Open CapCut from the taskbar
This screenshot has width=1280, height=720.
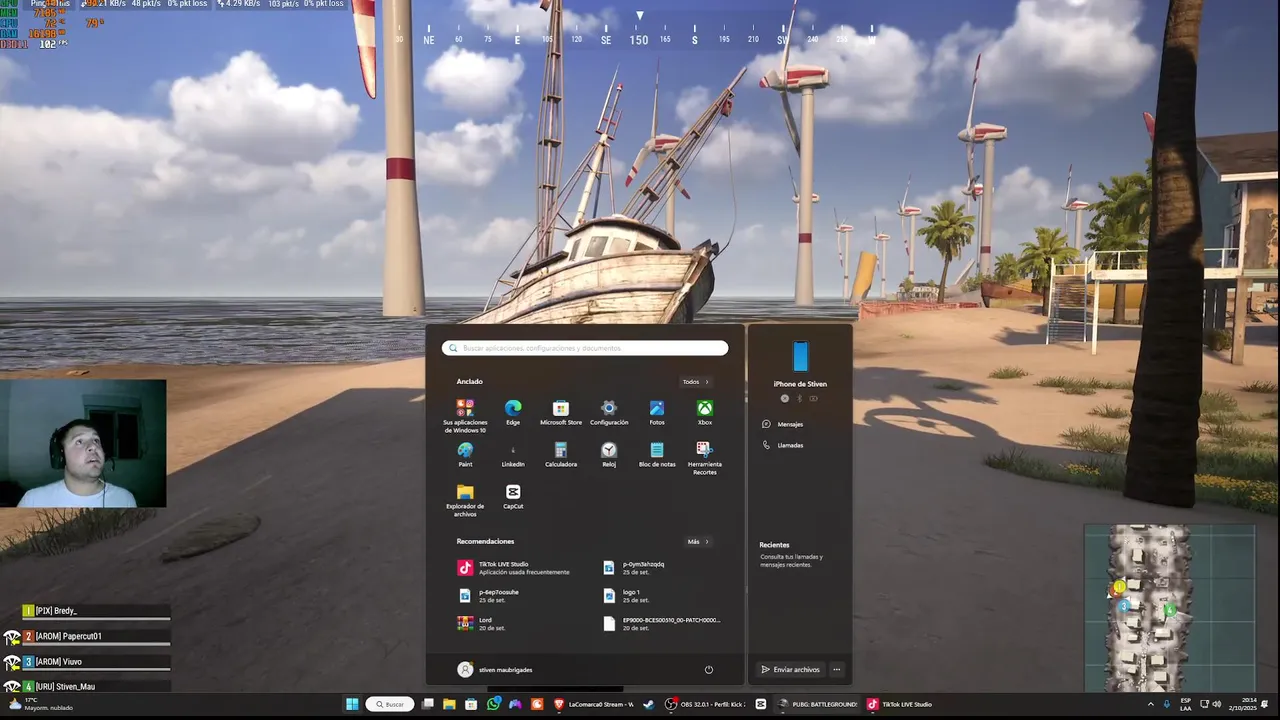(x=761, y=704)
